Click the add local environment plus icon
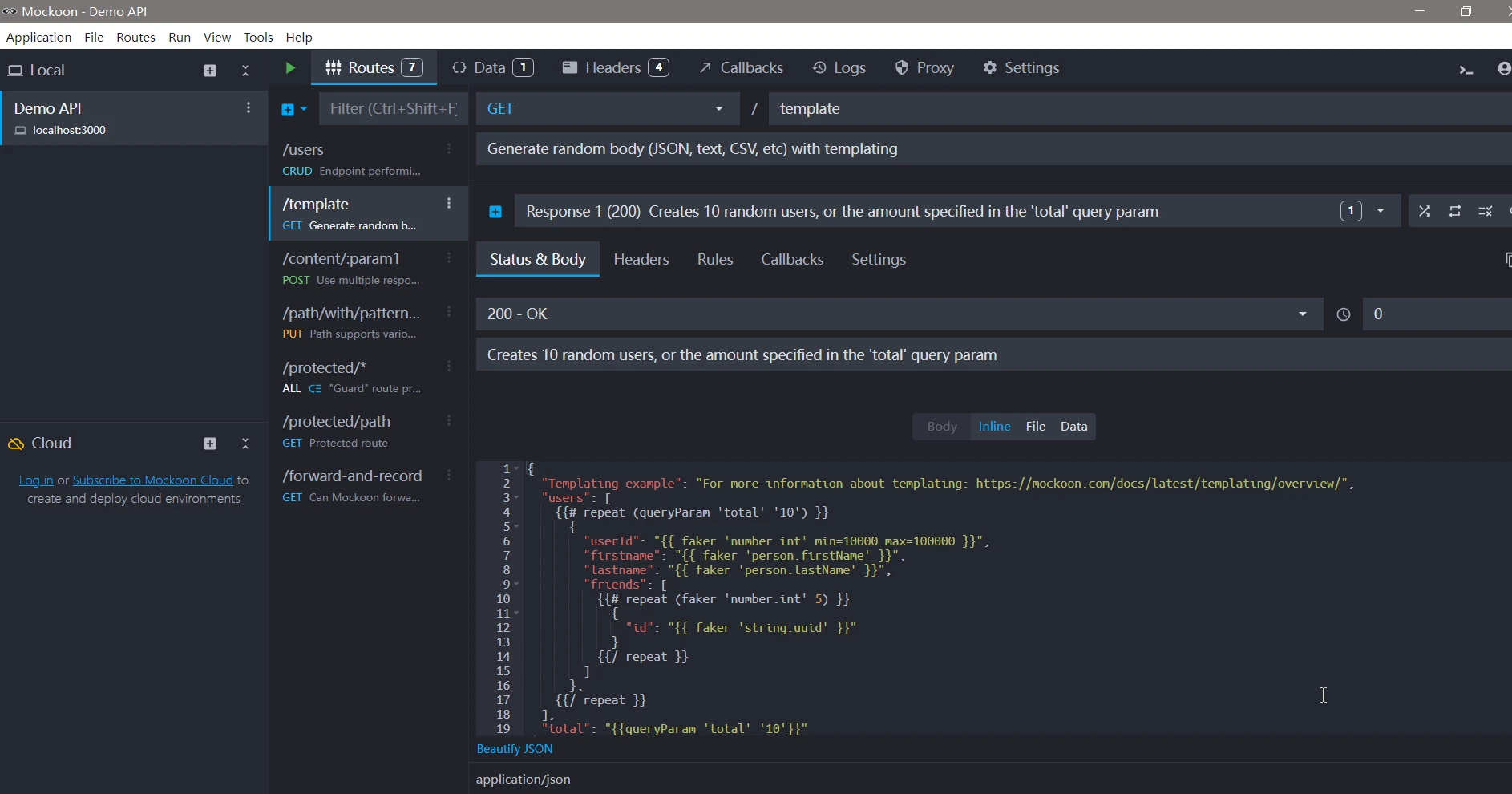The image size is (1512, 794). pos(210,71)
